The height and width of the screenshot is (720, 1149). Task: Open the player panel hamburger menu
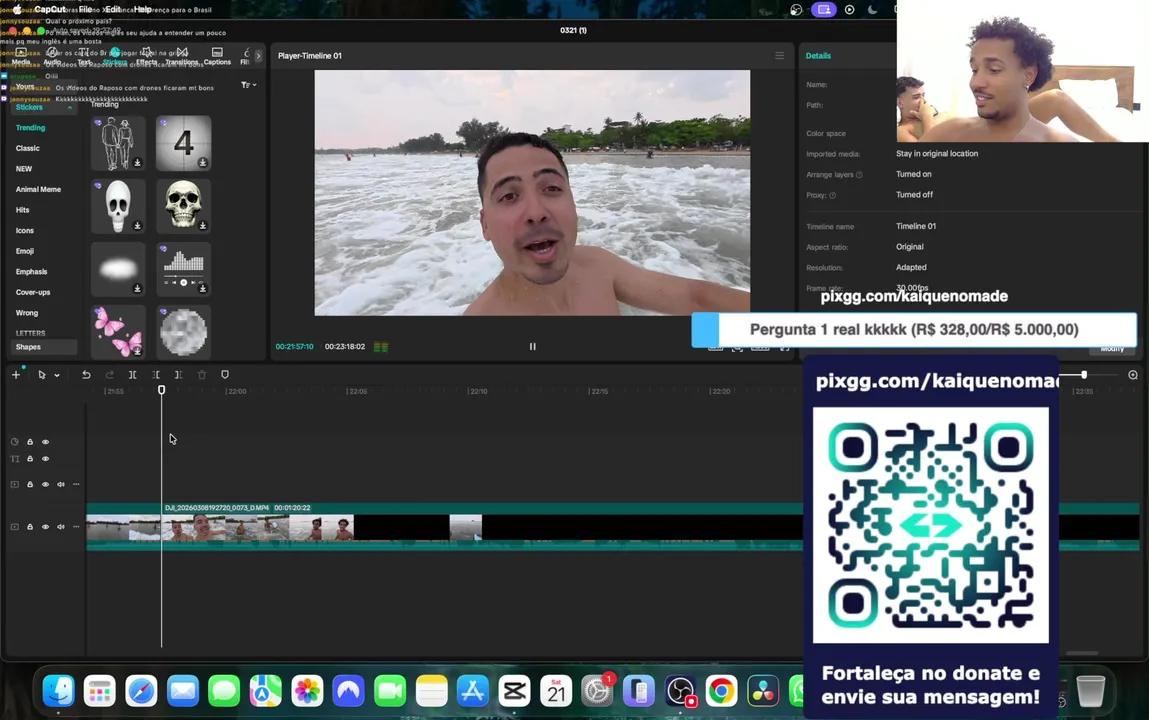780,56
